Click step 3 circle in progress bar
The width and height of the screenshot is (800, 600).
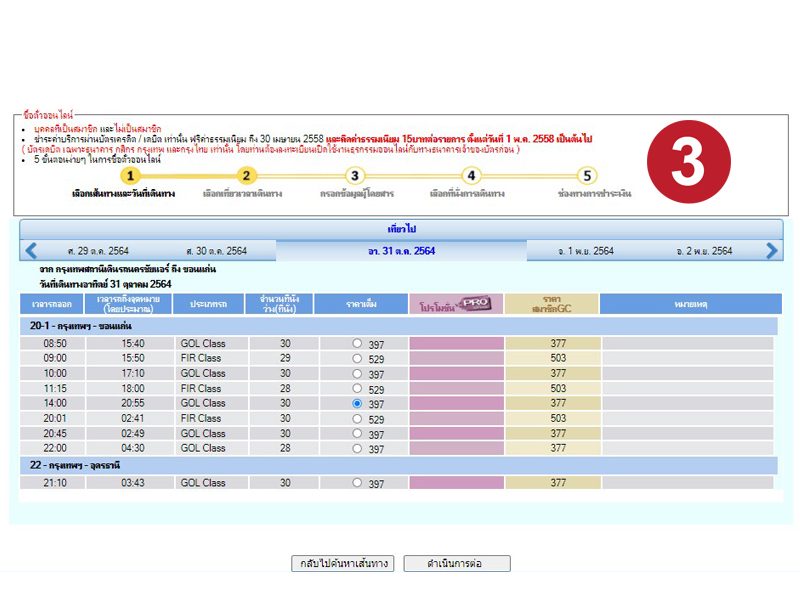point(355,176)
